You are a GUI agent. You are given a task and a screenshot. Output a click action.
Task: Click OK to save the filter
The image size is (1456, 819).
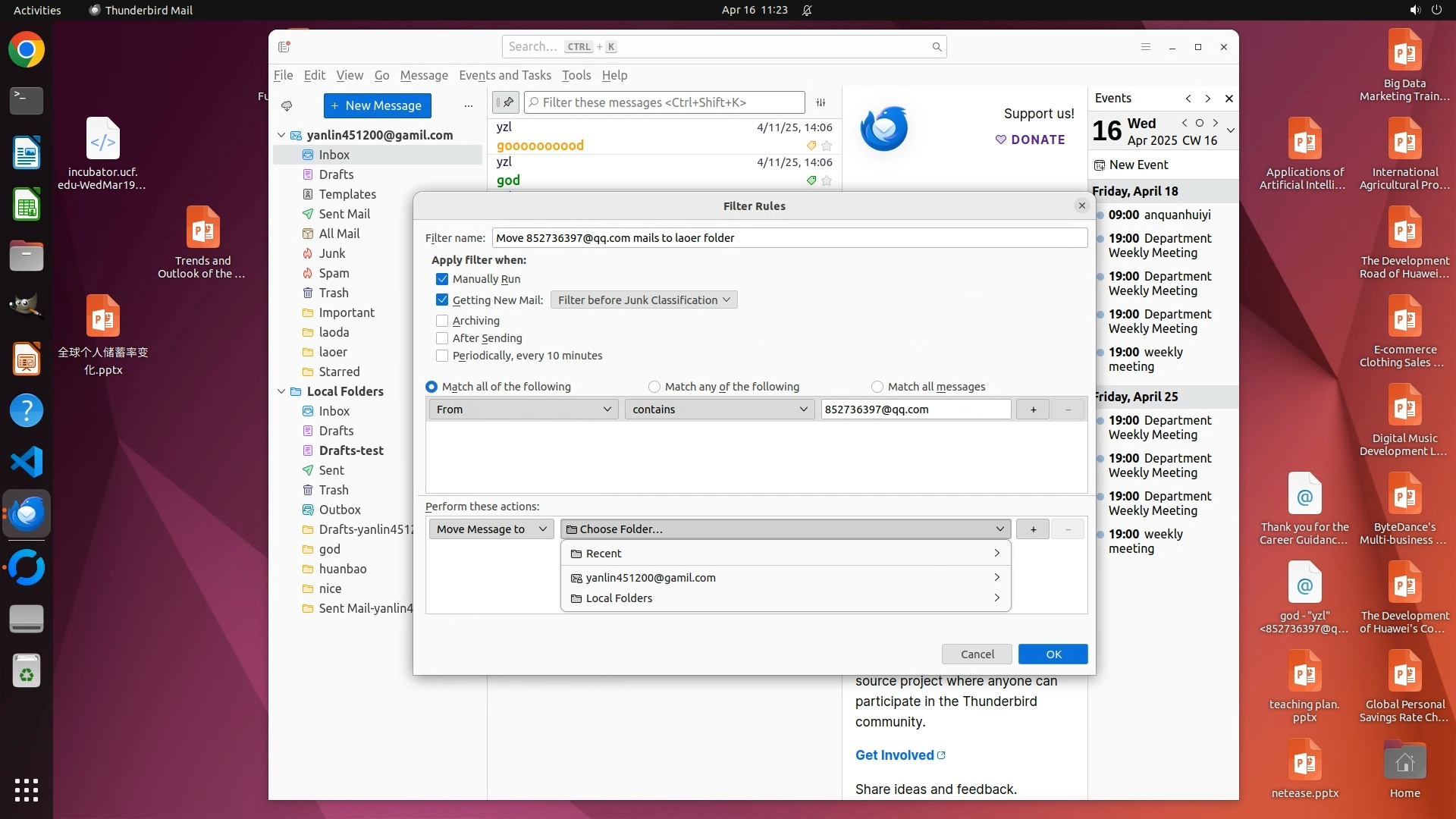[x=1053, y=654]
